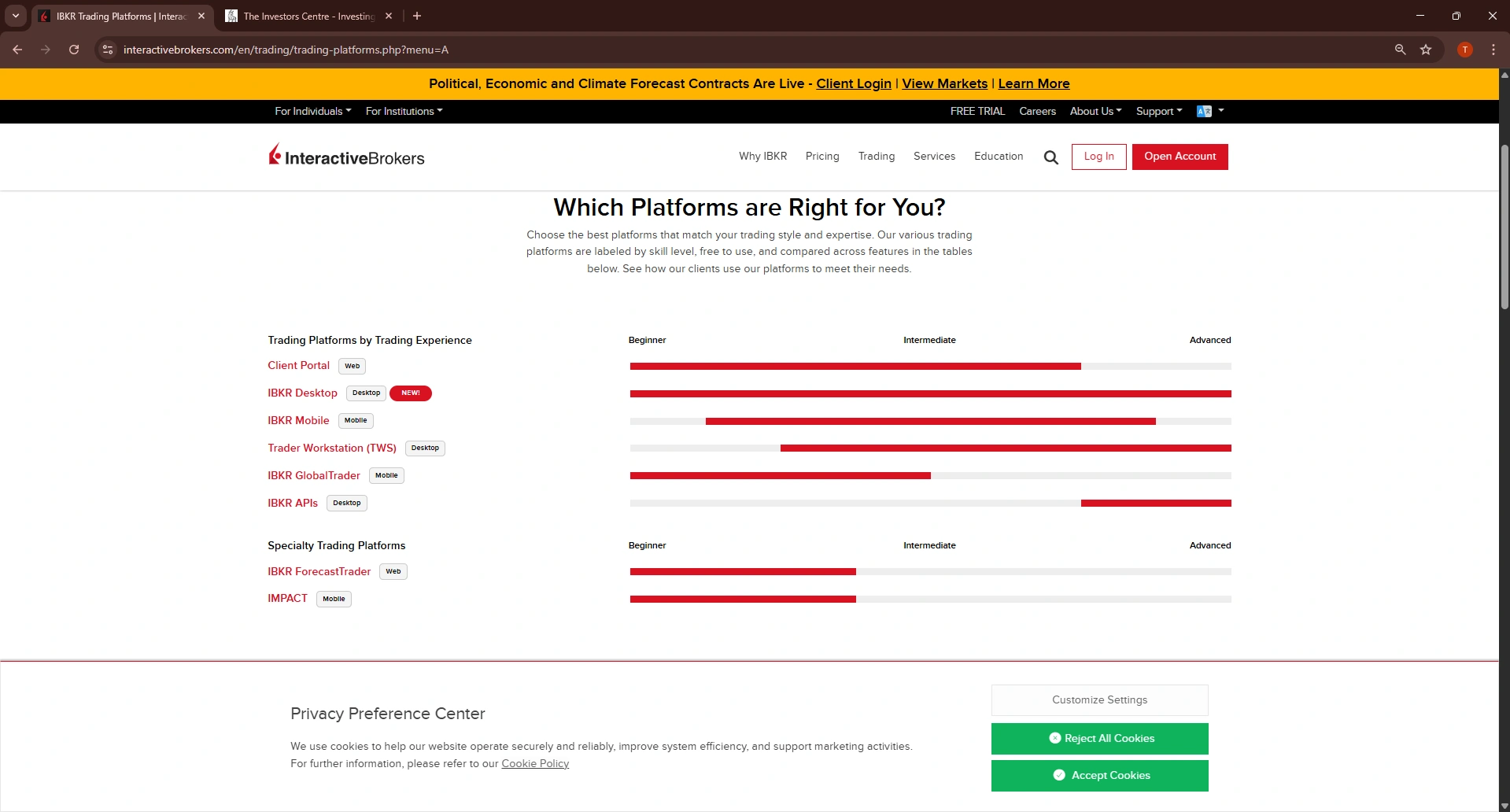Expand the For Institutions dropdown
This screenshot has height=812, width=1510.
pos(404,112)
